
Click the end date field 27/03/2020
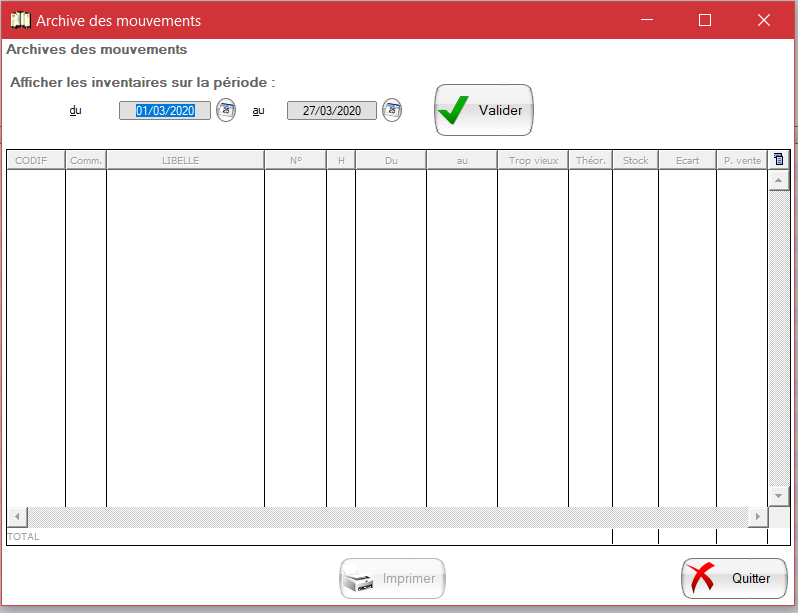[332, 111]
